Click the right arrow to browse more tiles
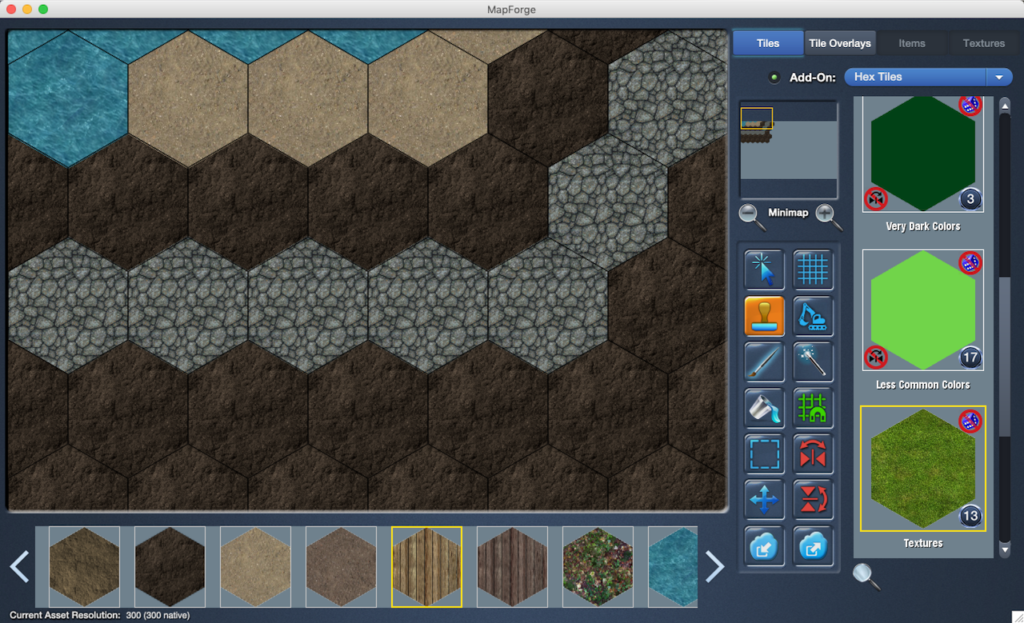This screenshot has height=623, width=1024. point(714,566)
